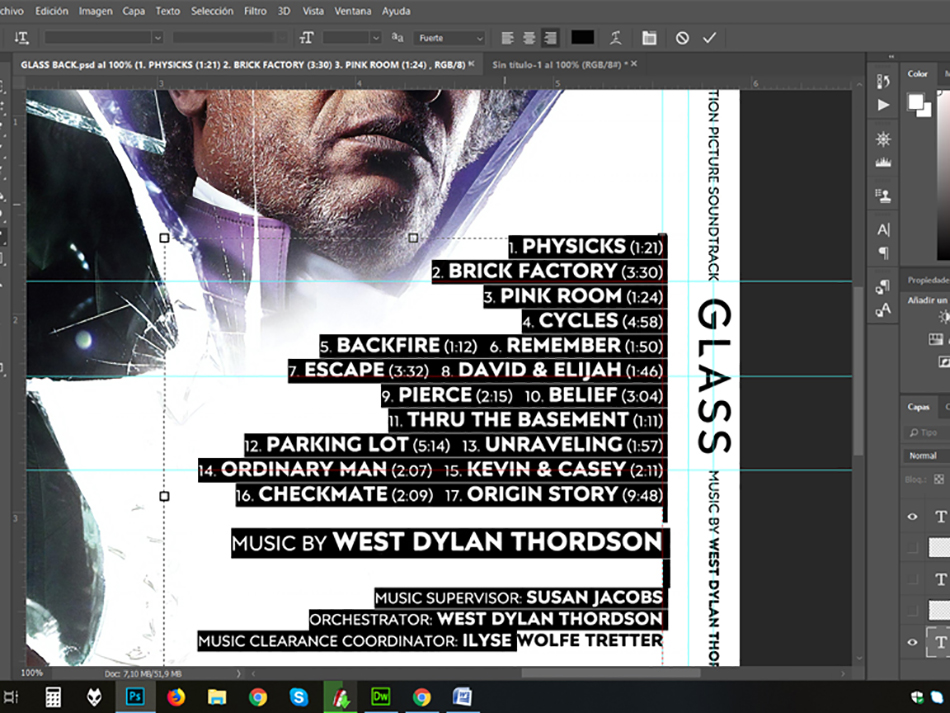Cancel the current text edit
950x713 pixels.
click(x=682, y=38)
